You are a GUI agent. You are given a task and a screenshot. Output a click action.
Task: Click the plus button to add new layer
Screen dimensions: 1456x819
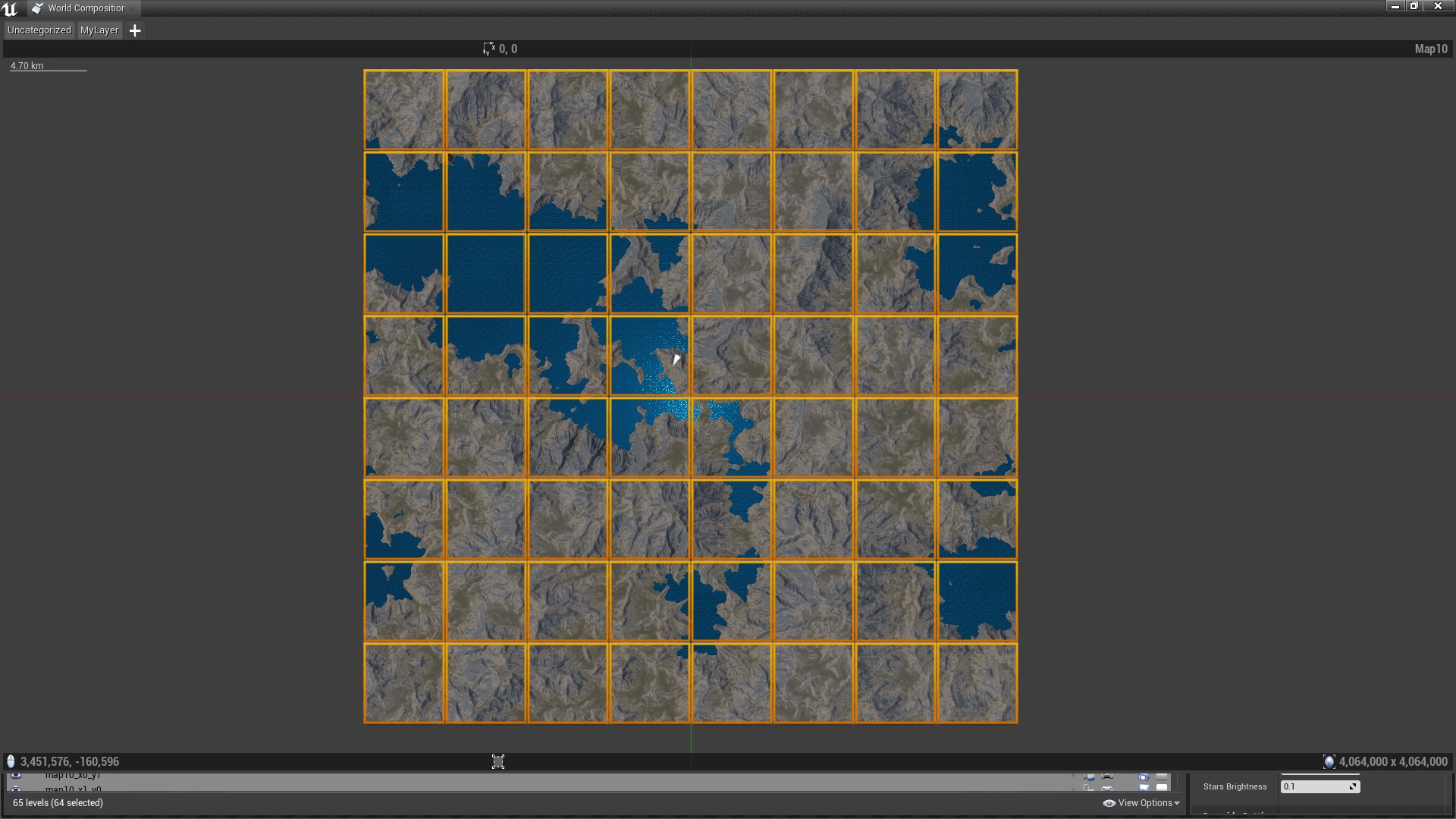135,30
